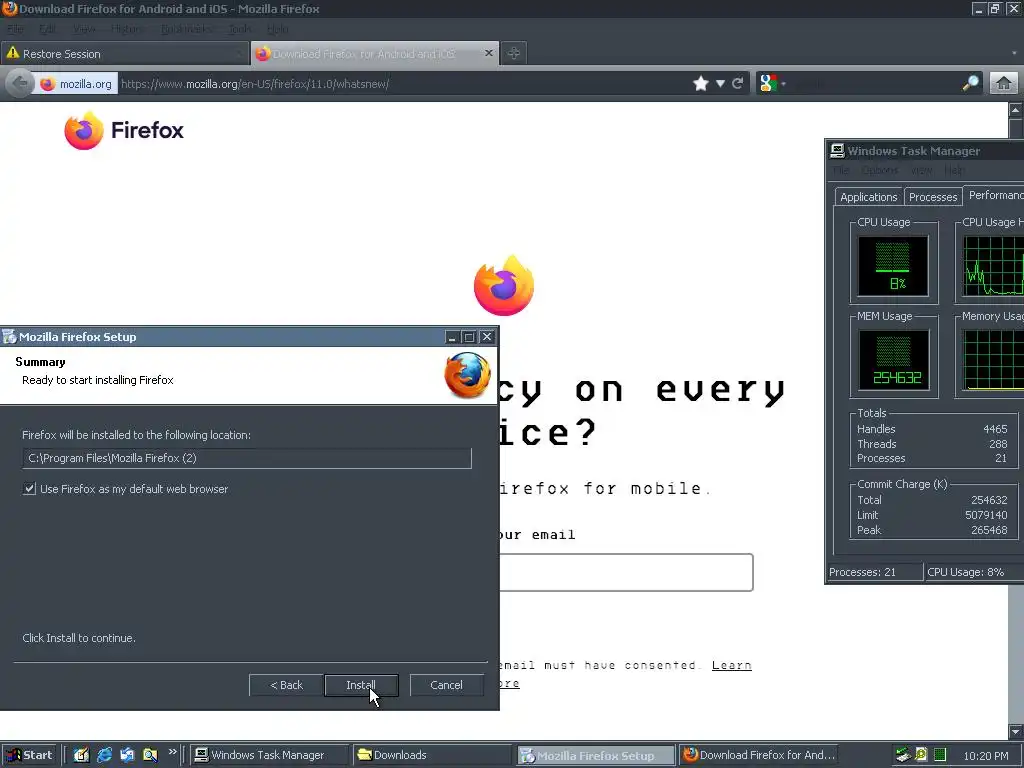Image resolution: width=1024 pixels, height=768 pixels.
Task: Click the Back button in Firefox Setup
Action: (286, 685)
